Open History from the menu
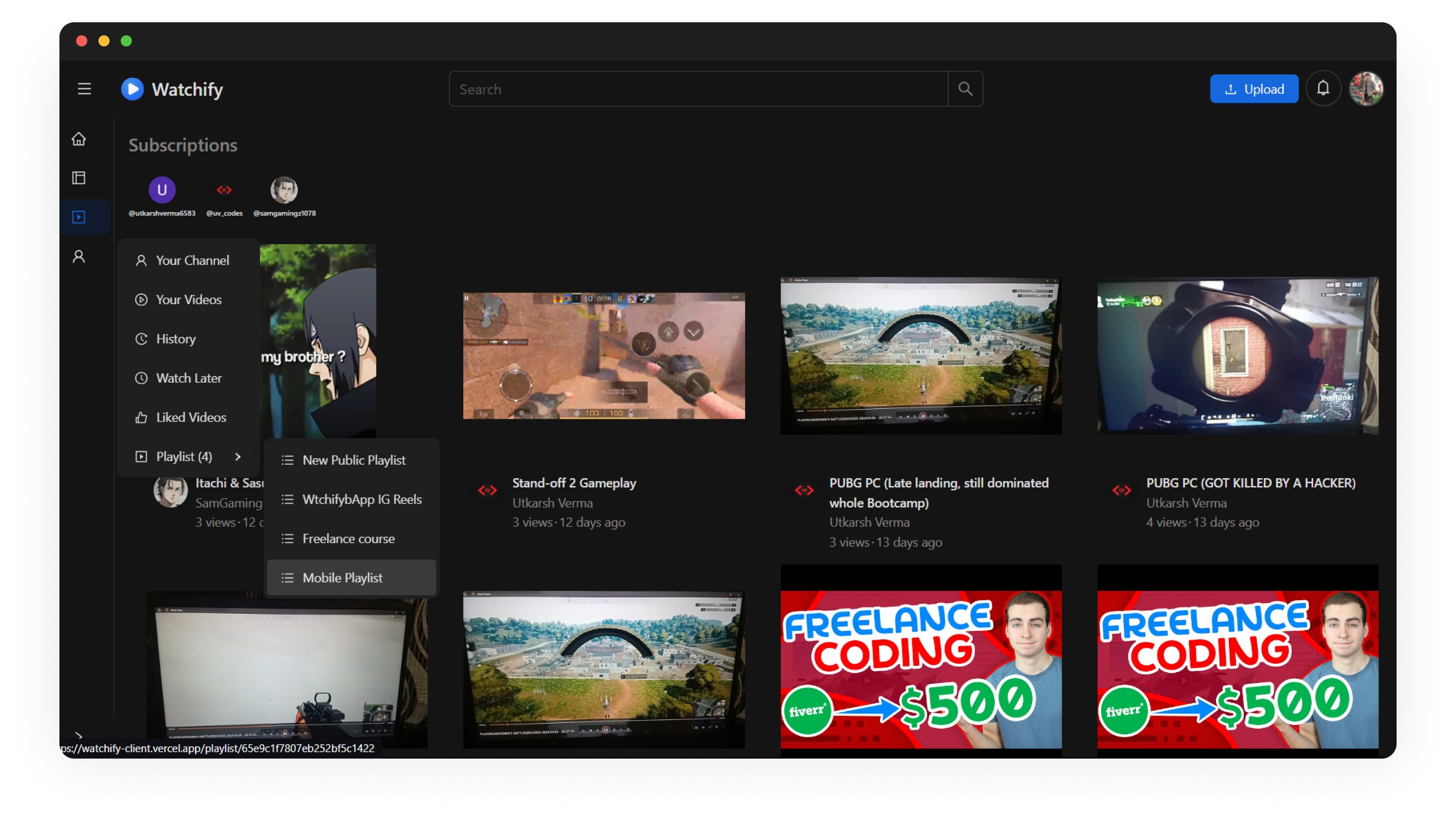This screenshot has height=818, width=1456. pos(188,338)
